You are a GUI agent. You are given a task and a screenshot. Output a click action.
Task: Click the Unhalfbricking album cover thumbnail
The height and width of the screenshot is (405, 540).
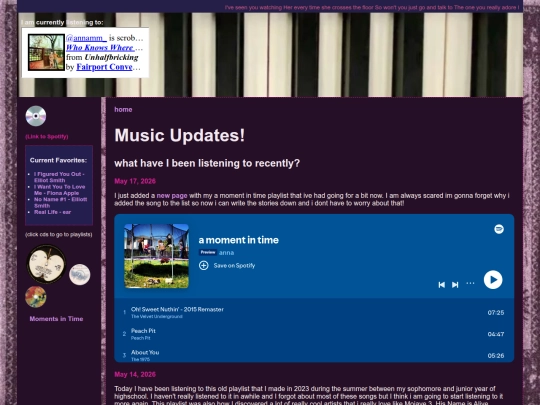[x=46, y=52]
